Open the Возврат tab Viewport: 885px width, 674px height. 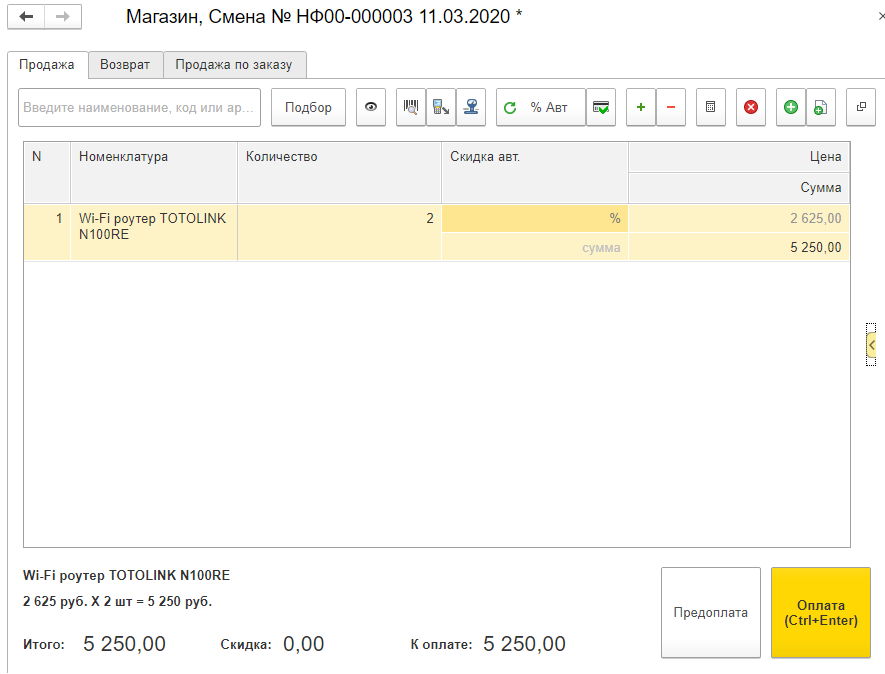click(125, 65)
